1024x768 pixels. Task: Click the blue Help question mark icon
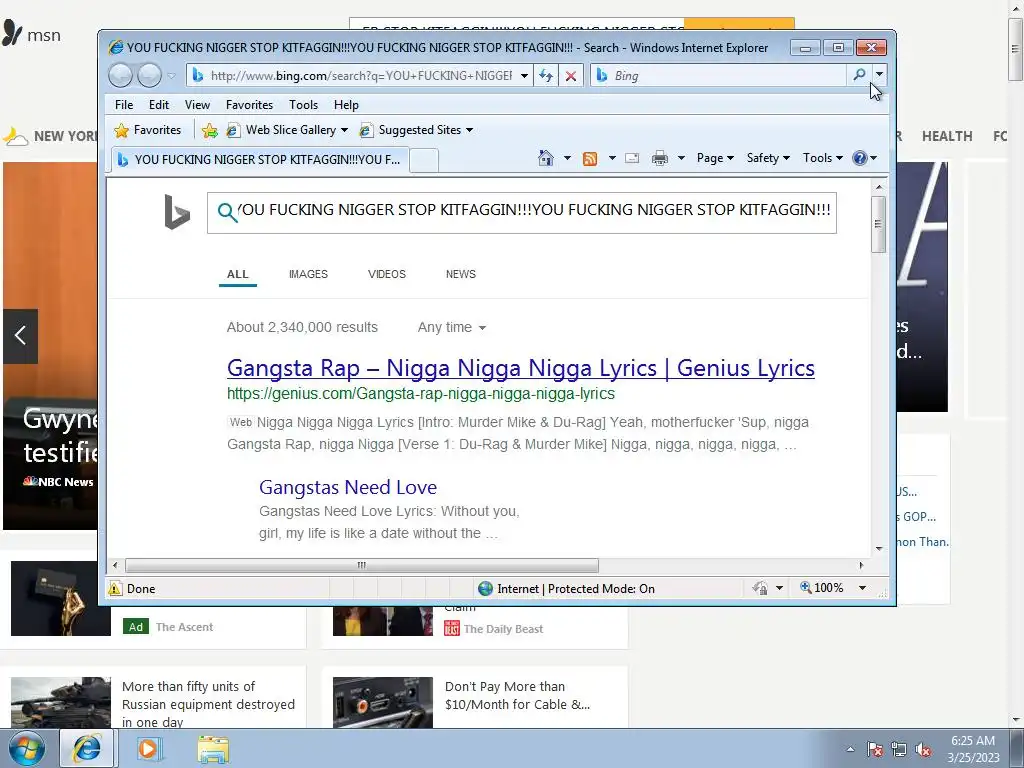860,158
